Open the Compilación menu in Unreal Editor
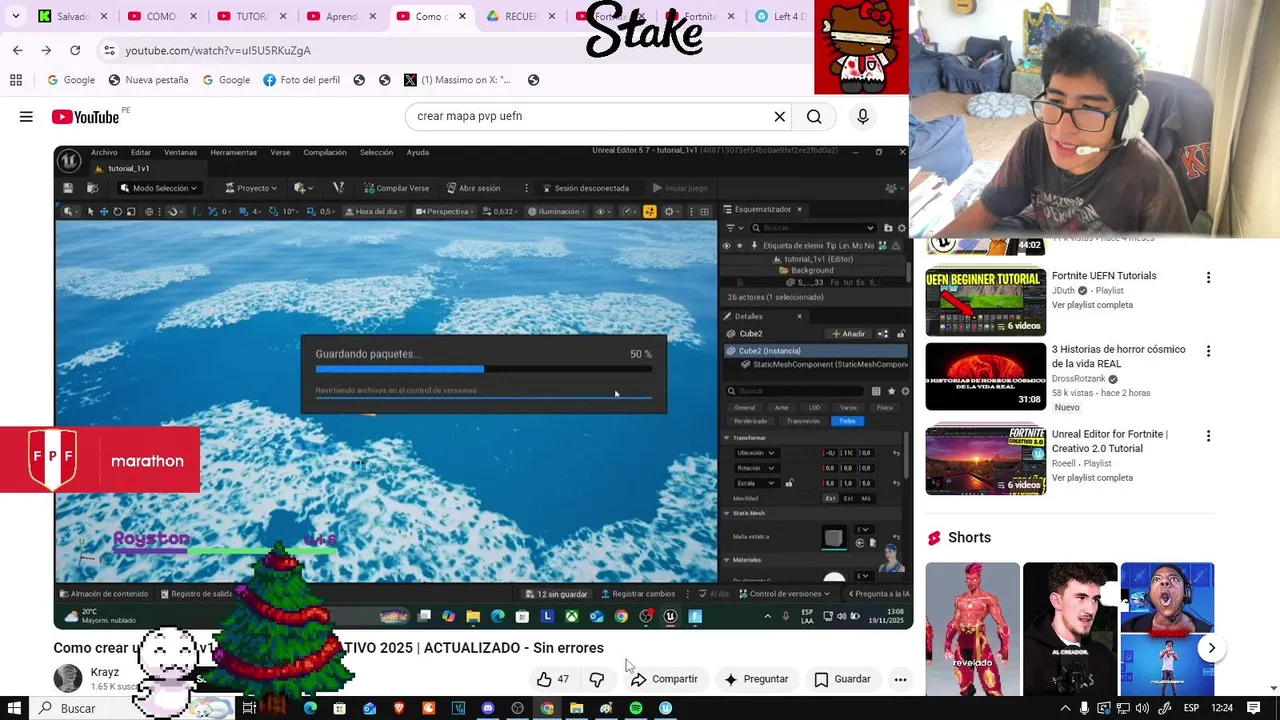This screenshot has height=720, width=1280. 325,152
